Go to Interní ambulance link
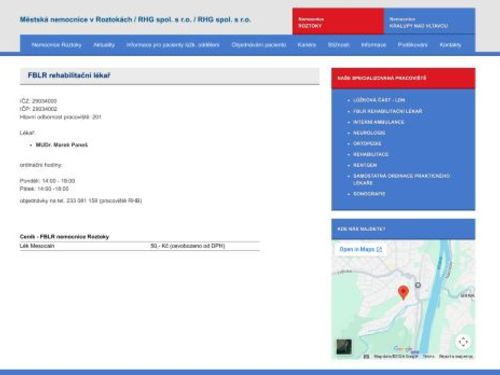500x375 pixels. point(379,122)
